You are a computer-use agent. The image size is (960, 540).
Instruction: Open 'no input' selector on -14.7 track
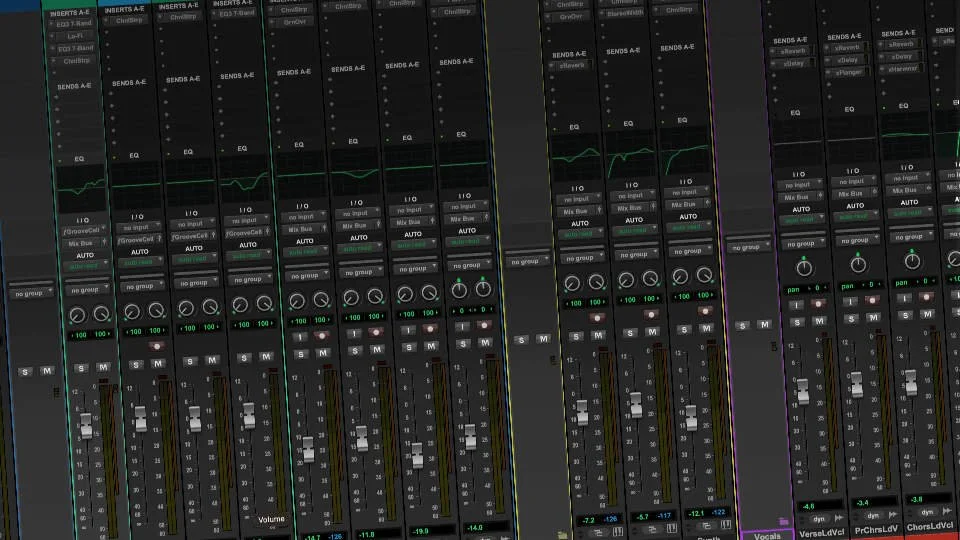[x=304, y=217]
